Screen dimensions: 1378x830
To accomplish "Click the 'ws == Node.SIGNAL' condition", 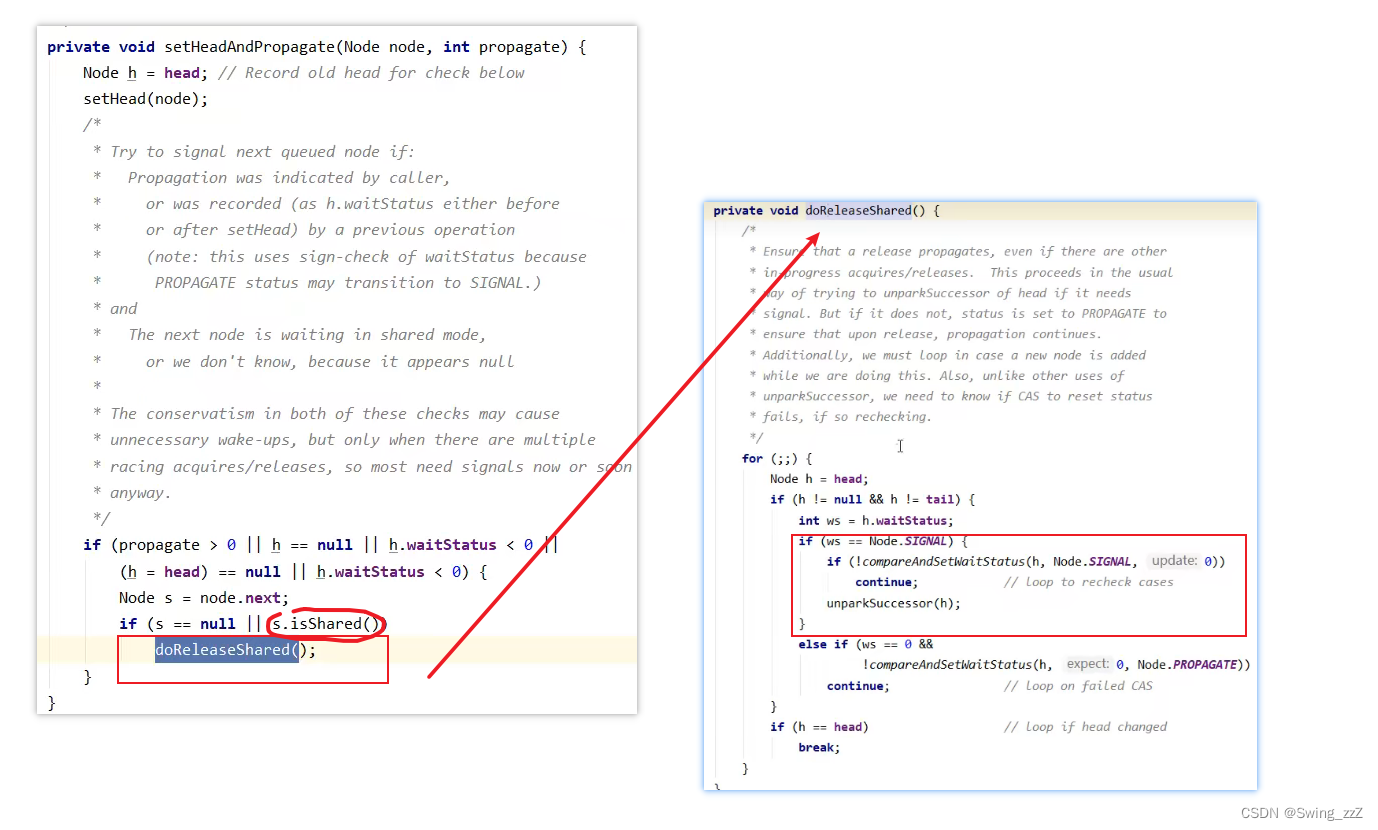I will coord(884,541).
